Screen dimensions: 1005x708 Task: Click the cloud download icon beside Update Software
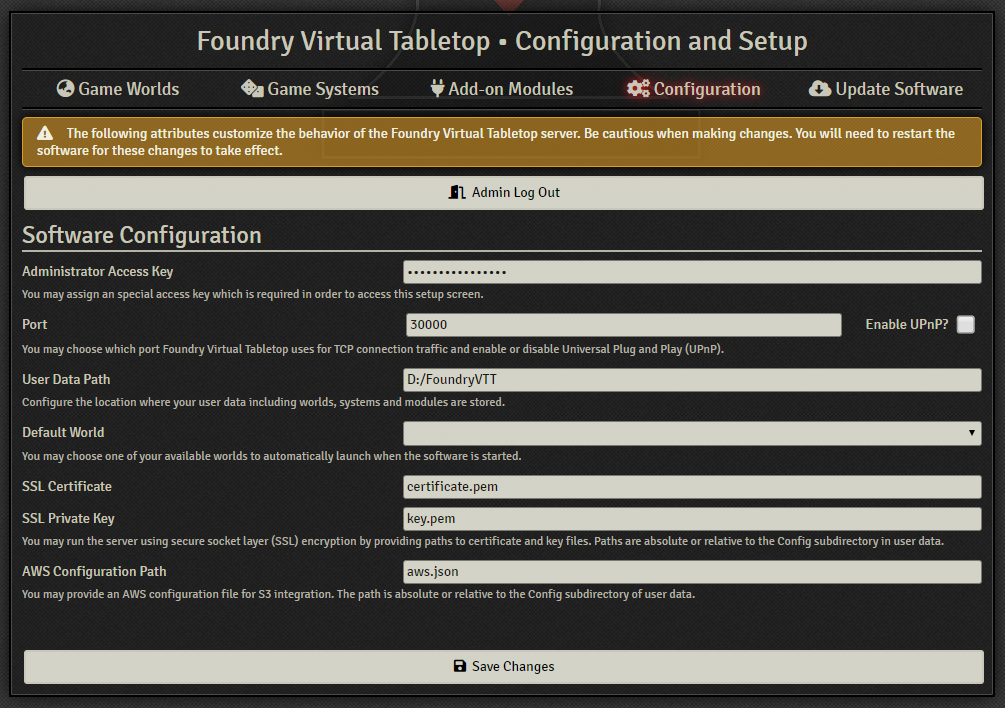(820, 88)
